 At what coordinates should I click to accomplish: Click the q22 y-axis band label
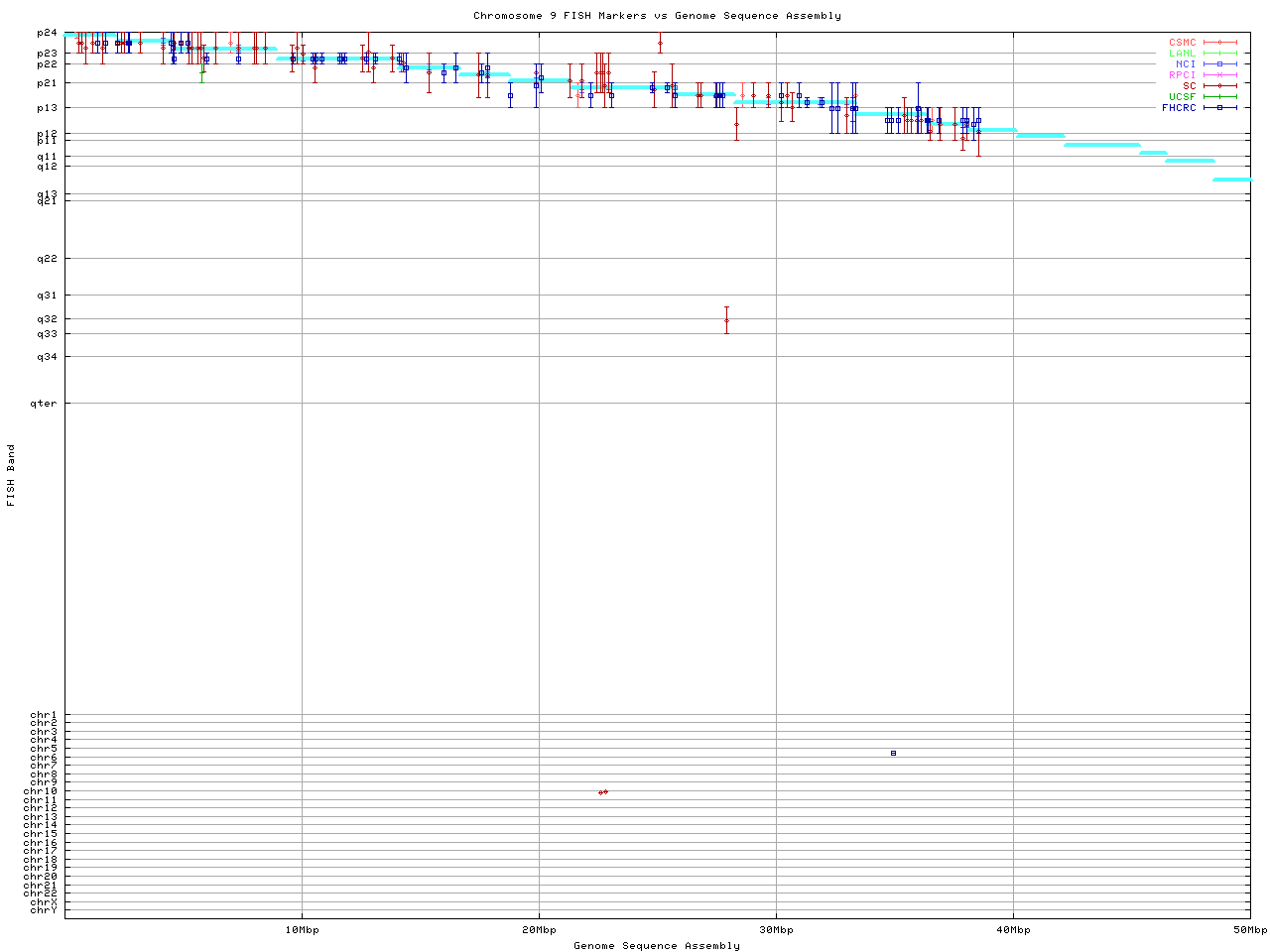[x=47, y=259]
